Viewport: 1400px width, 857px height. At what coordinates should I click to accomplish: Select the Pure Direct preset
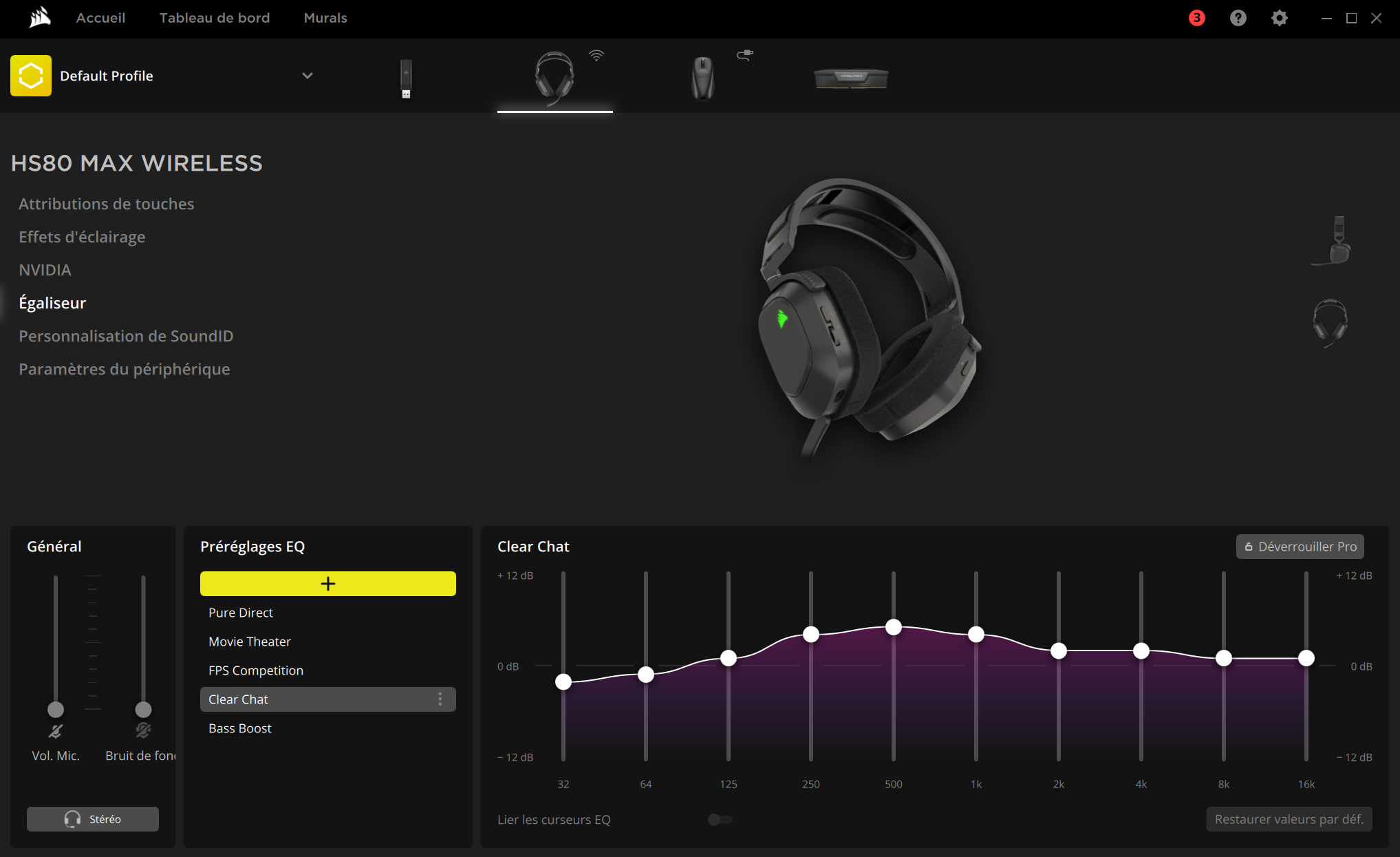click(x=328, y=613)
